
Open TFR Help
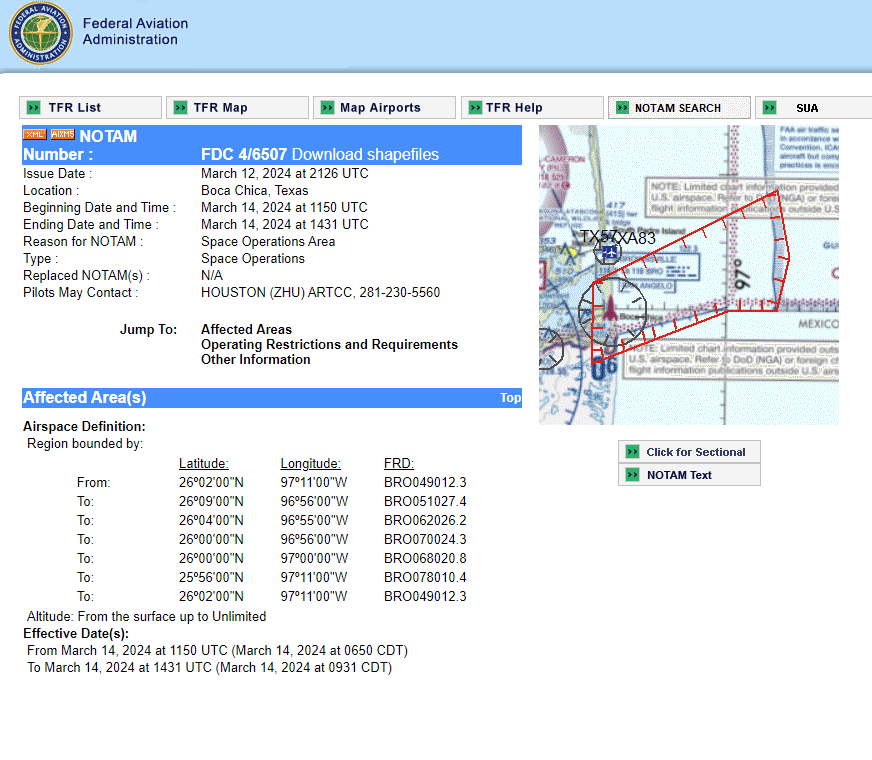pyautogui.click(x=532, y=107)
